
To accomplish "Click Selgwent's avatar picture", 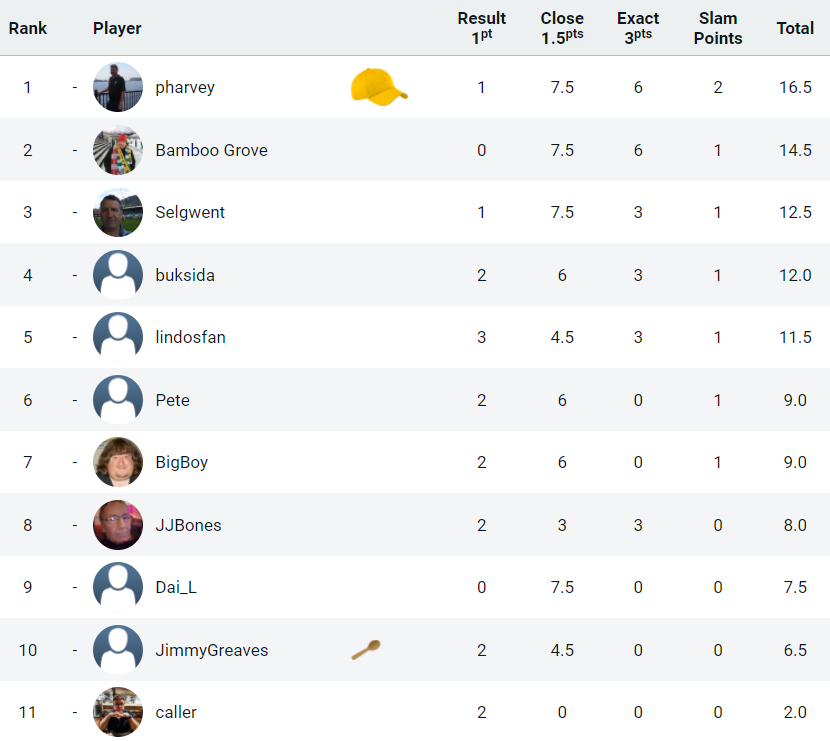I will tap(118, 212).
